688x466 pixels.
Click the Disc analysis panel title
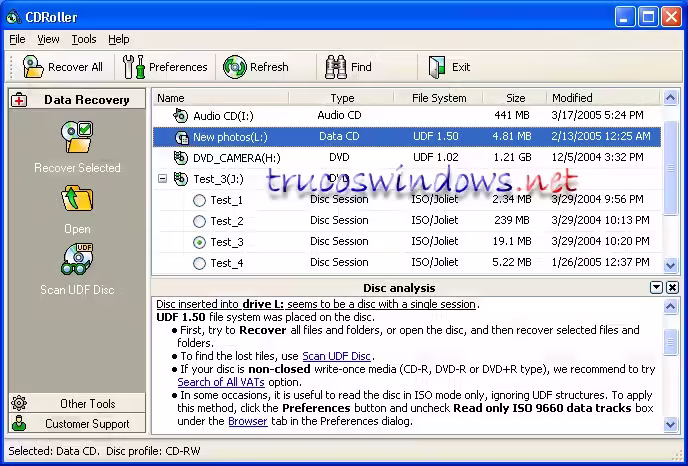[x=399, y=288]
